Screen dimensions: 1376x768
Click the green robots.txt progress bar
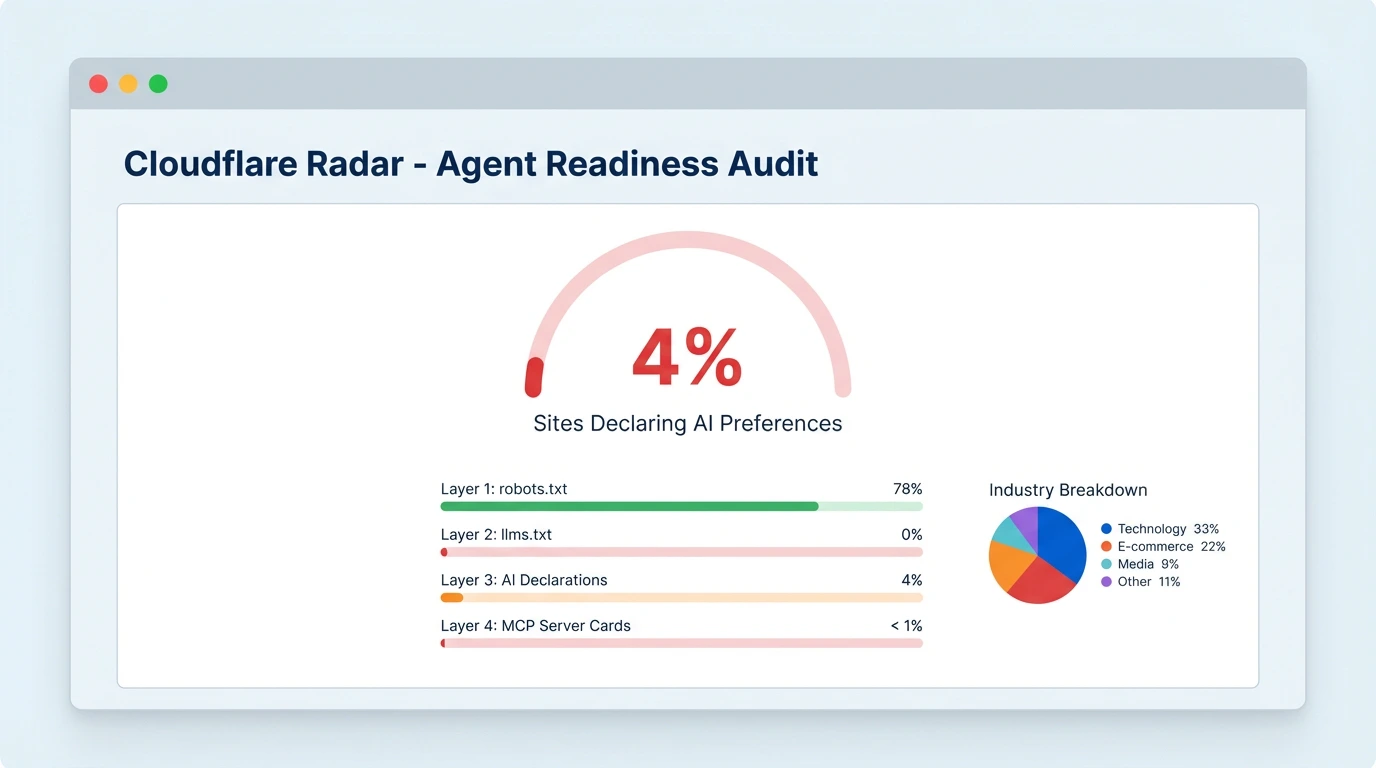coord(628,506)
